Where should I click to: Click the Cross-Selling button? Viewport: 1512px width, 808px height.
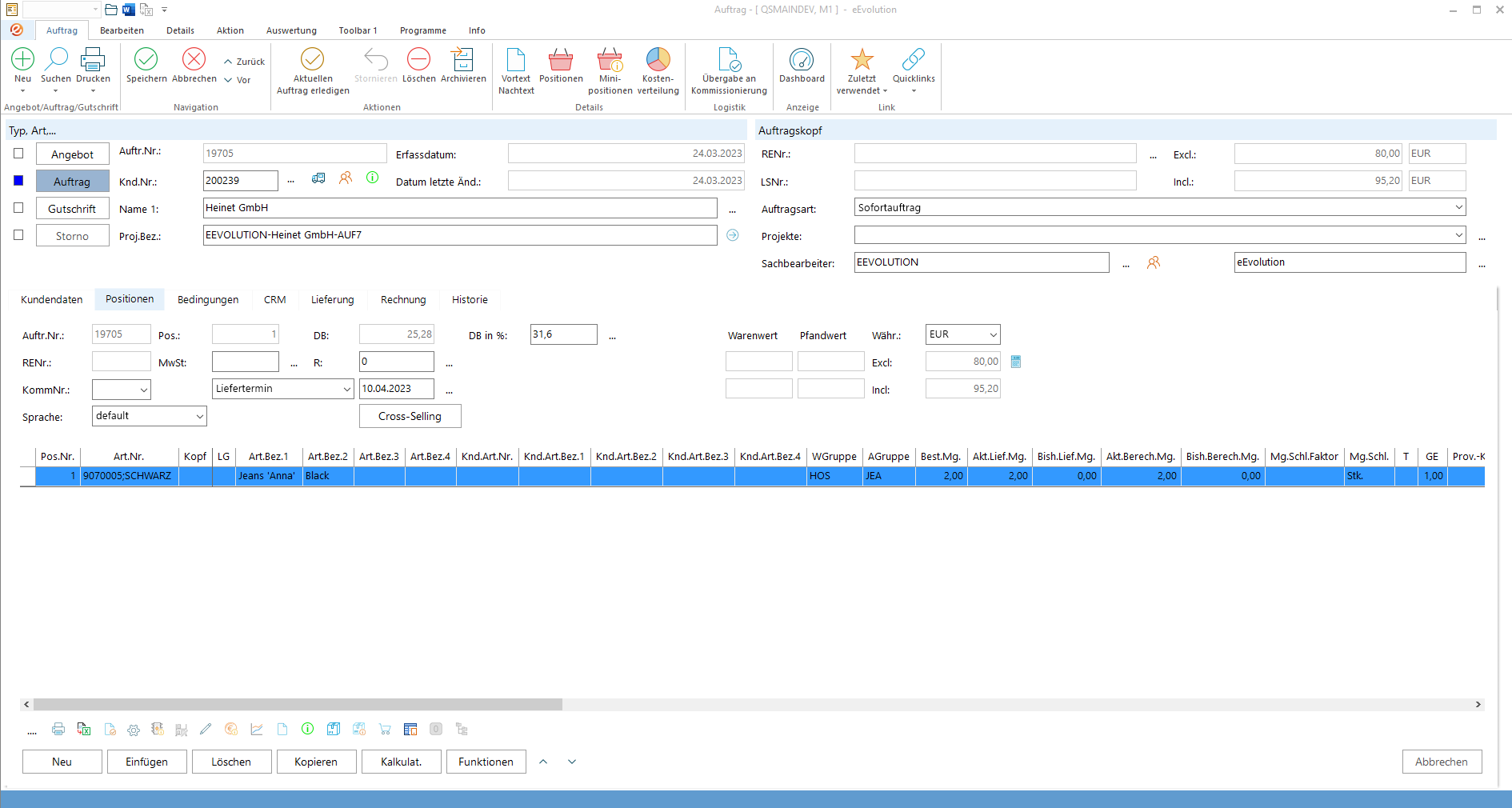click(410, 416)
